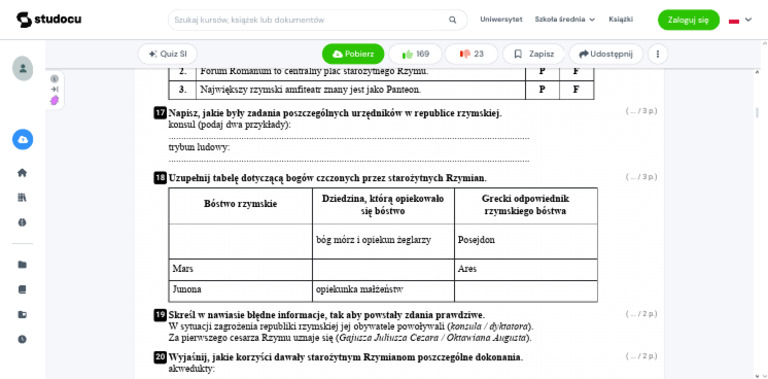Expand the Szkoła średnia dropdown
The image size is (768, 379).
click(x=565, y=20)
